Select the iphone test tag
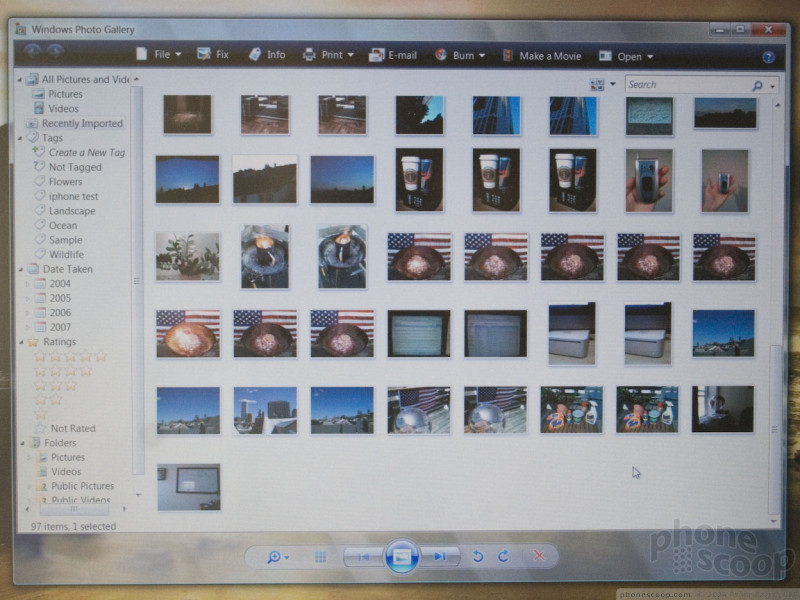This screenshot has height=600, width=800. coord(73,196)
